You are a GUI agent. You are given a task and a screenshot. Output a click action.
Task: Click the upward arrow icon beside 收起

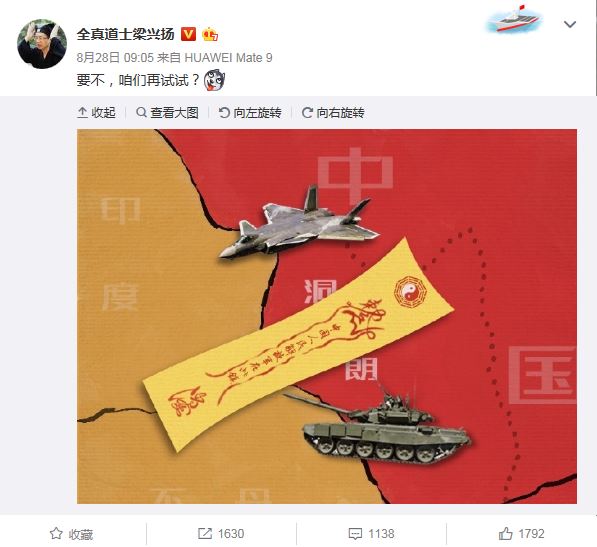[x=82, y=112]
